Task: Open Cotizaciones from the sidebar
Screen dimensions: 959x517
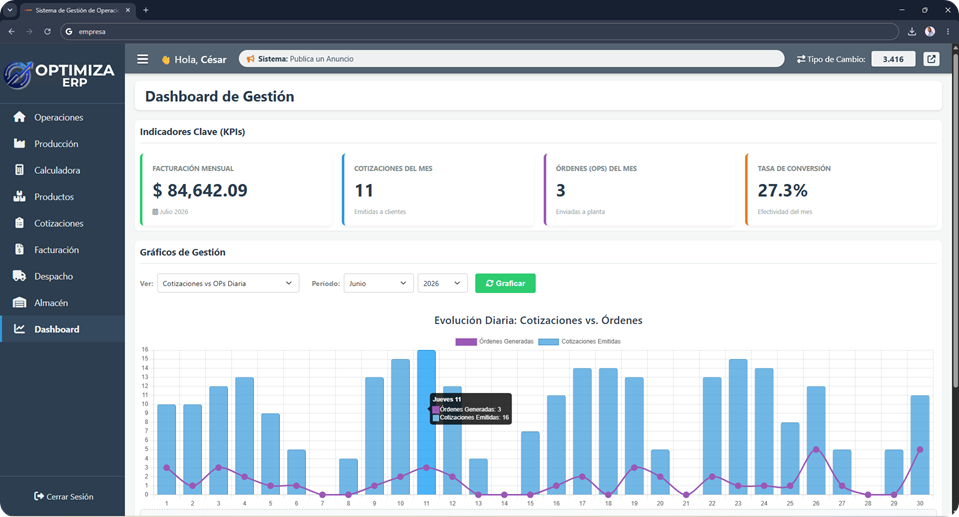Action: (x=62, y=223)
